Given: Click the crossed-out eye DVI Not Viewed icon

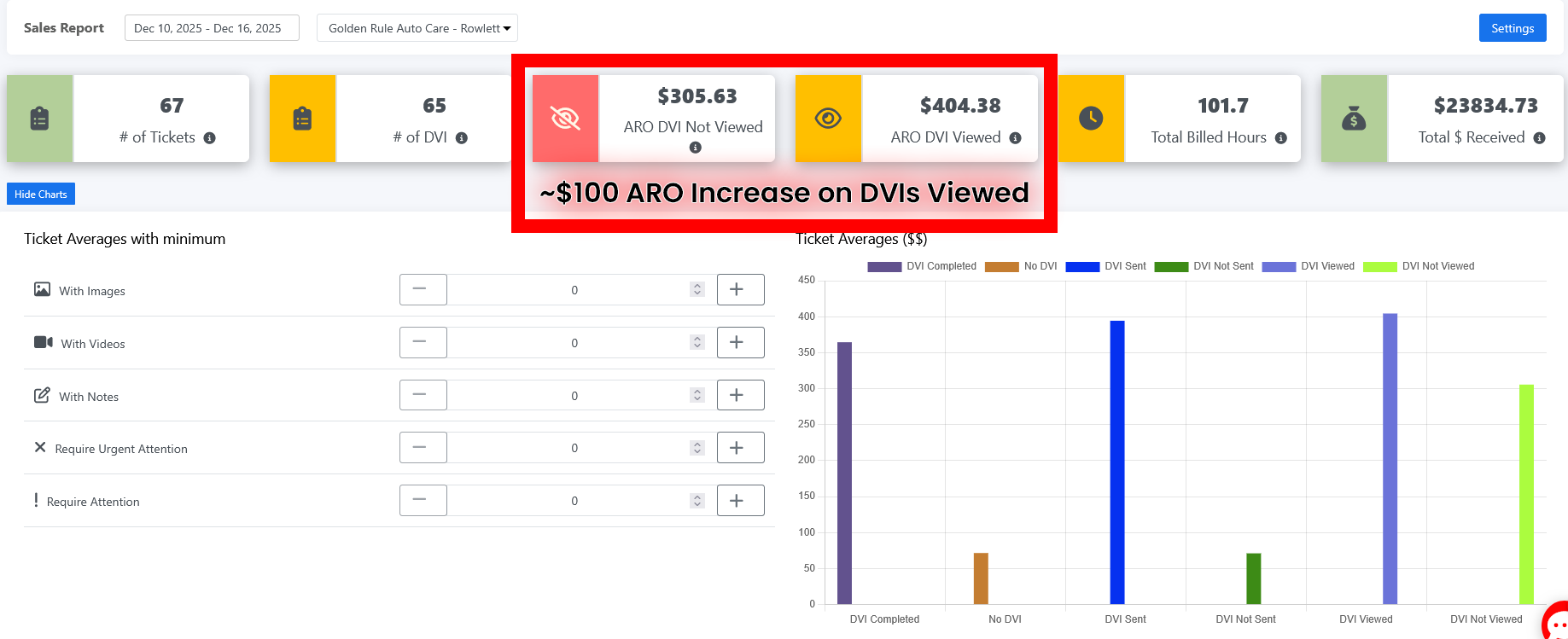Looking at the screenshot, I should 565,119.
